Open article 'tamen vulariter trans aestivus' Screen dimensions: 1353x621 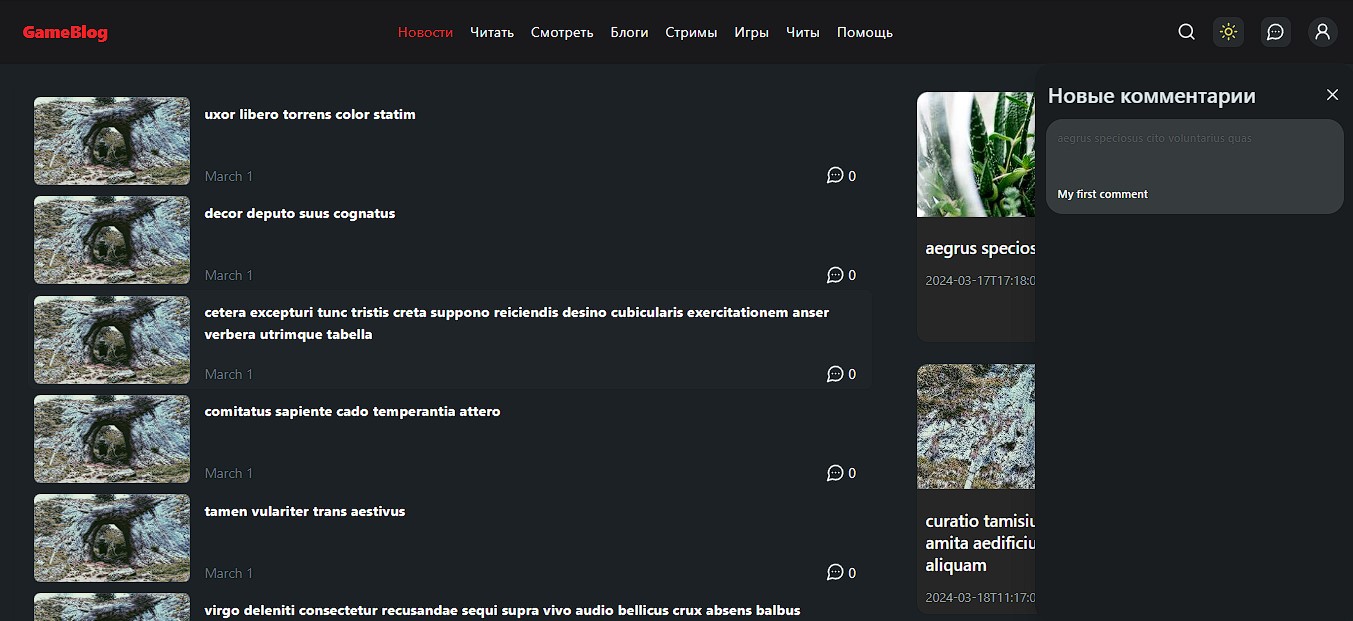tap(305, 511)
